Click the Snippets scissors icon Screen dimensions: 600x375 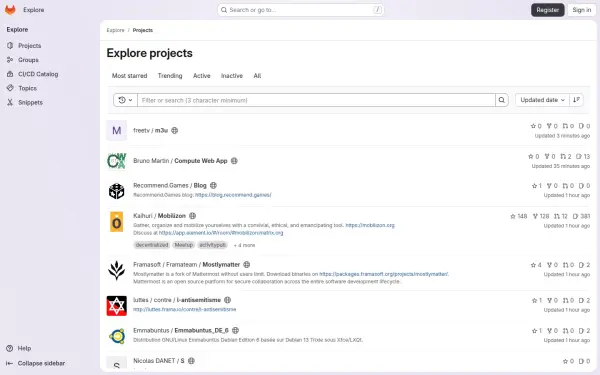[x=10, y=102]
